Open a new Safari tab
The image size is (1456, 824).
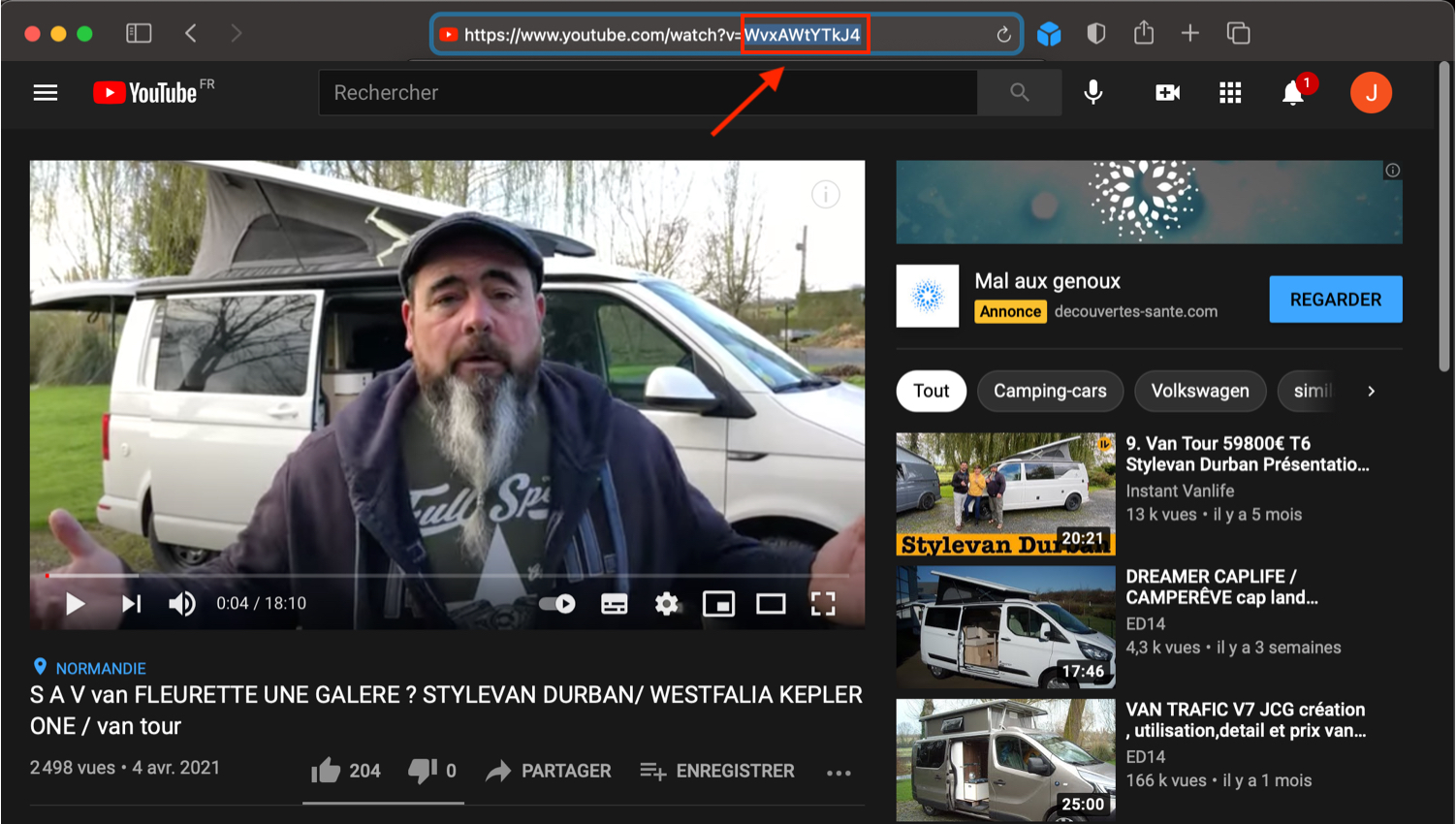1190,34
